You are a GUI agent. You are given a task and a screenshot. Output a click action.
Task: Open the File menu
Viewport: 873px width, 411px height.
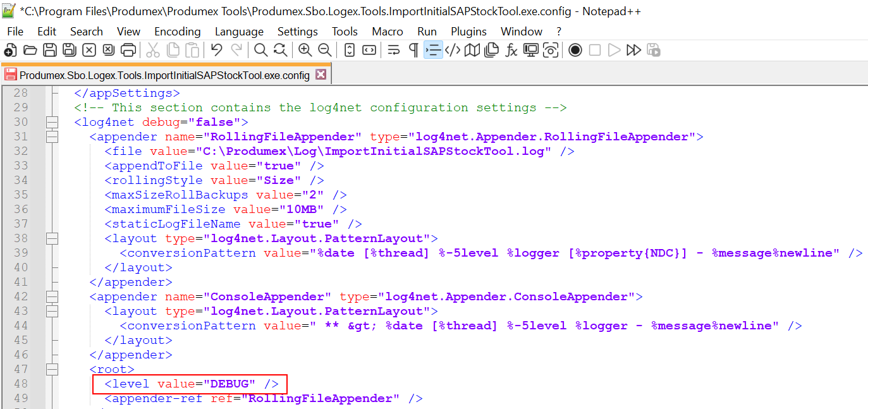tap(15, 31)
